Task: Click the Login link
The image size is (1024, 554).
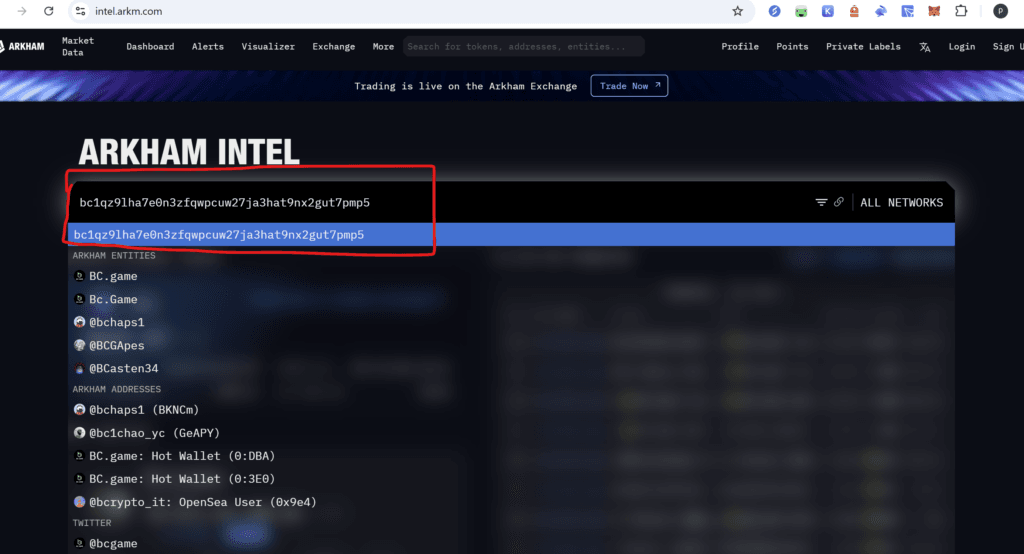Action: (961, 46)
